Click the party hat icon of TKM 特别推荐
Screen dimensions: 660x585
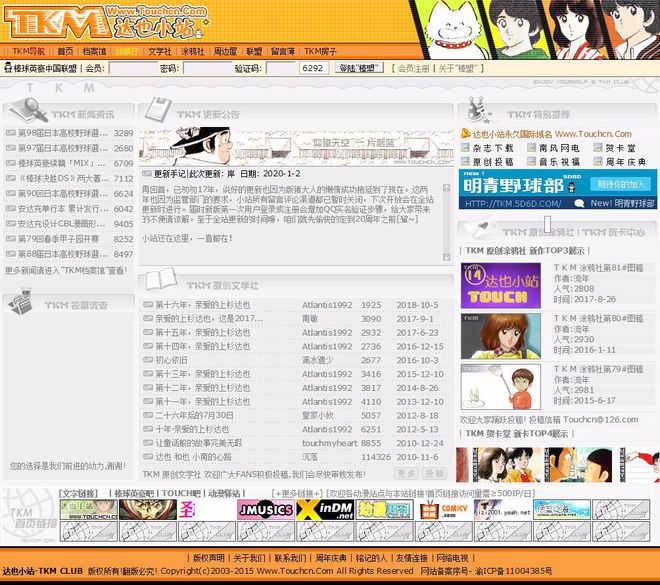click(479, 110)
